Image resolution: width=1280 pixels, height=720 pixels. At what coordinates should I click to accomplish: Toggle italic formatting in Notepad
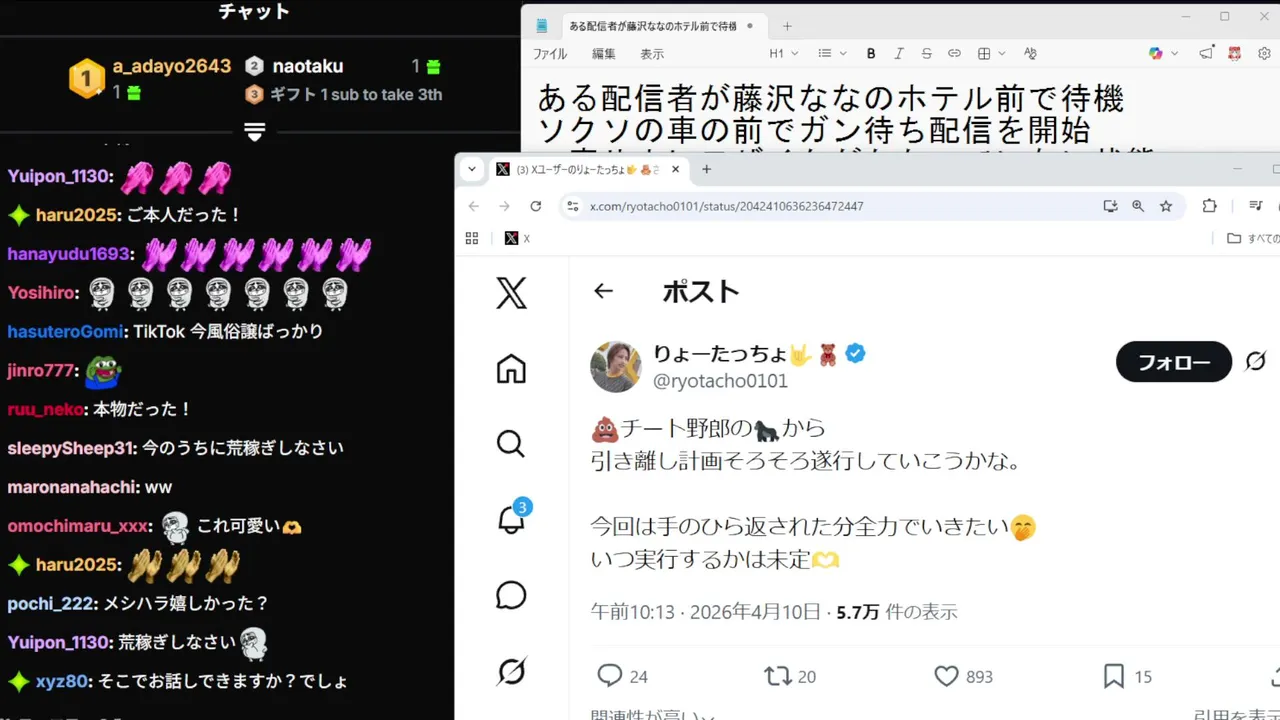(899, 53)
